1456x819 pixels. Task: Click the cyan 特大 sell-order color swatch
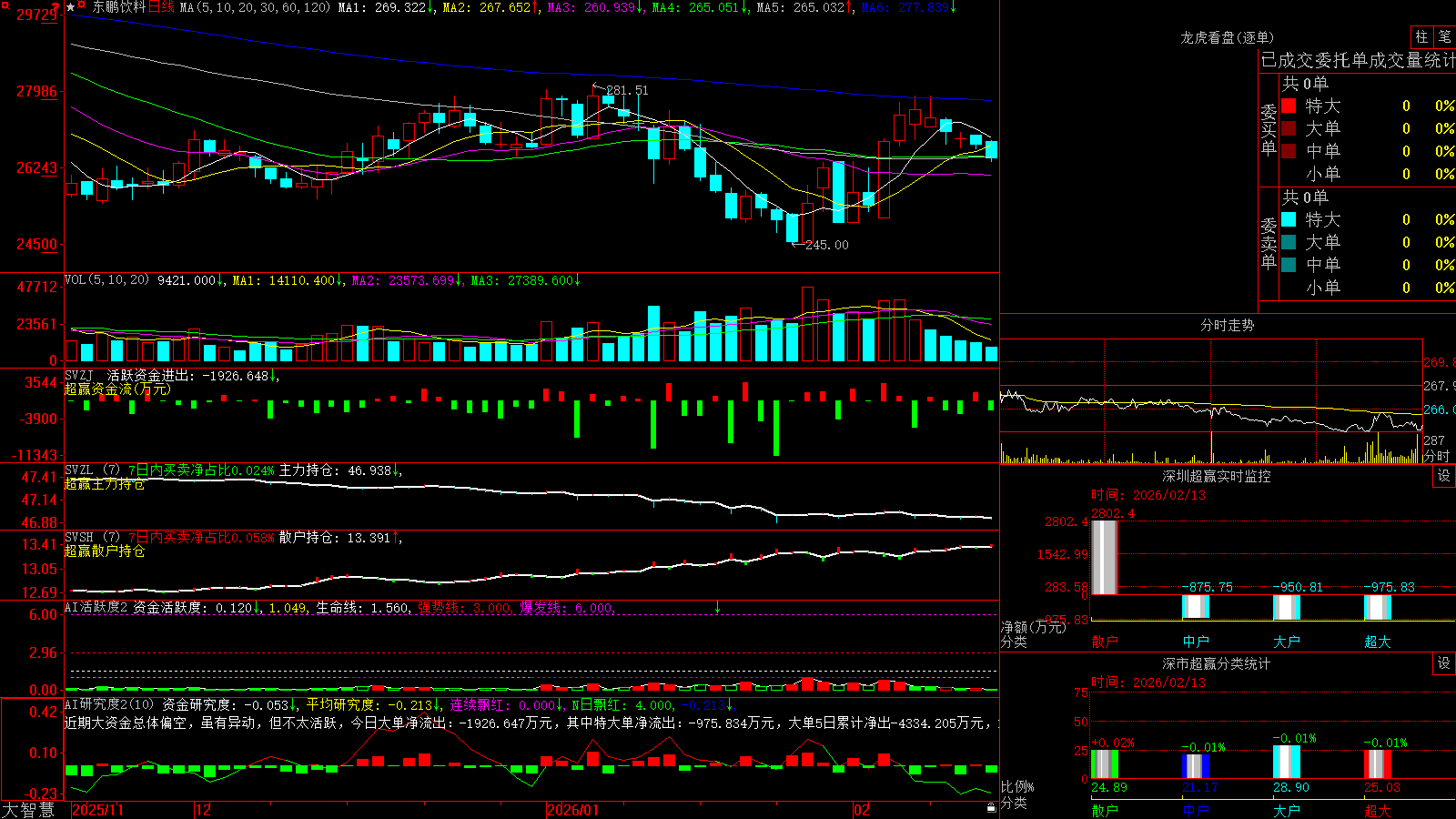(x=1289, y=219)
